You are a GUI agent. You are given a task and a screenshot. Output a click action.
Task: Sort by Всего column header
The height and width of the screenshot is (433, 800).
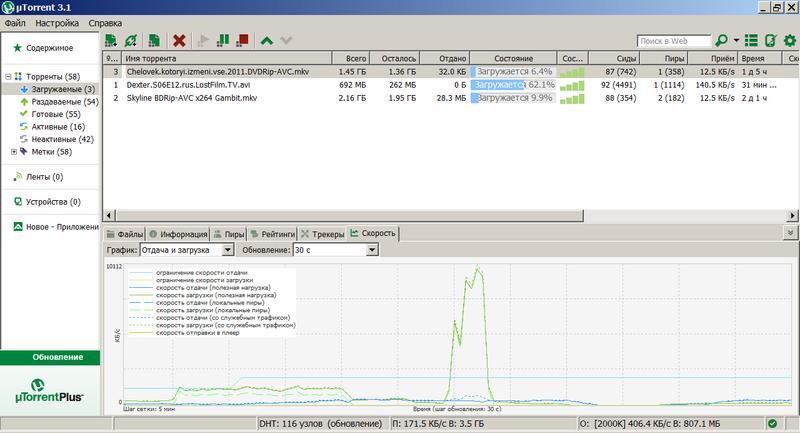351,58
